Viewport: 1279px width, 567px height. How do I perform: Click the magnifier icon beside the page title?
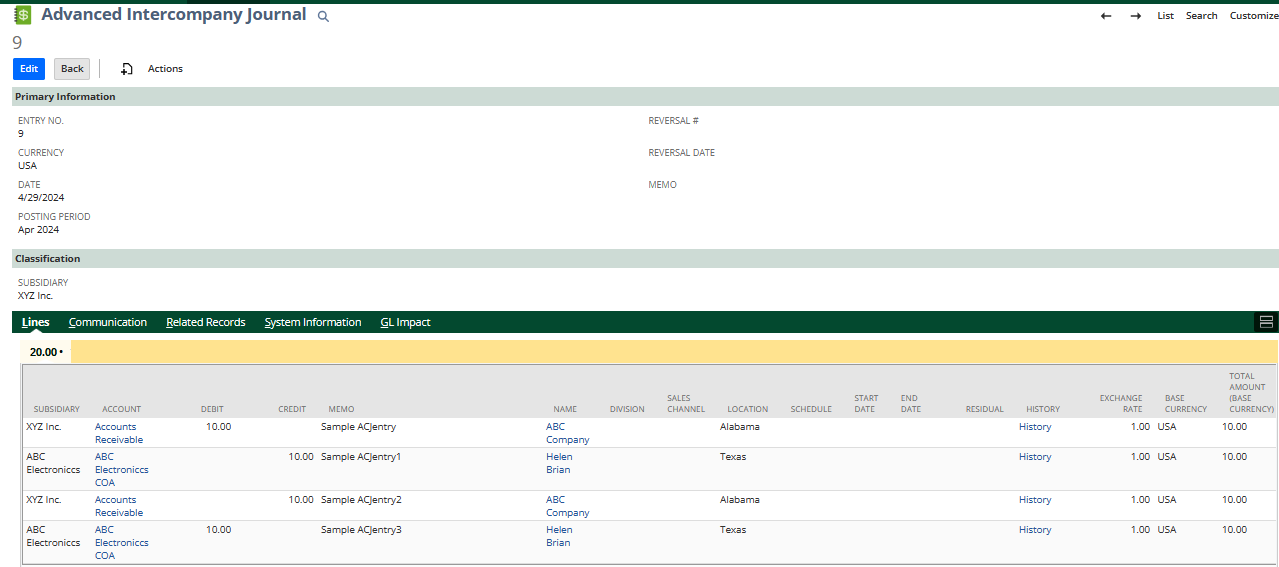323,17
